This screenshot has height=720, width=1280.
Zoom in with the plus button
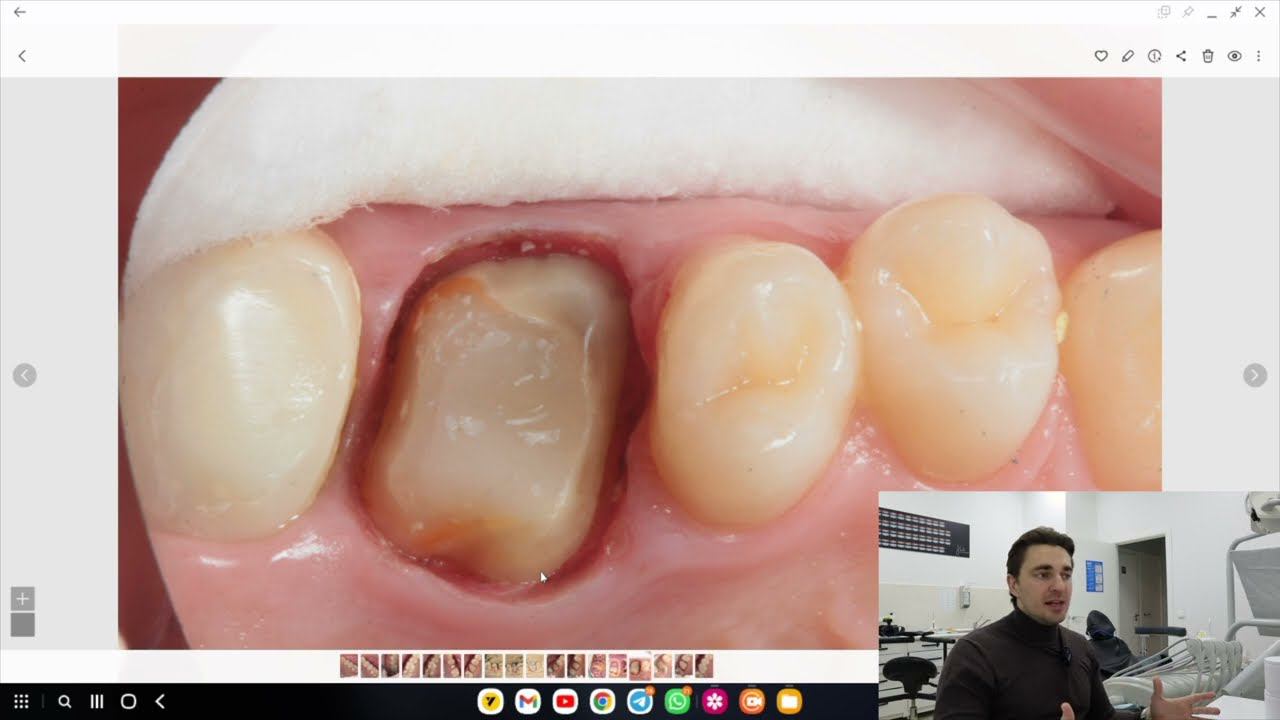[22, 599]
